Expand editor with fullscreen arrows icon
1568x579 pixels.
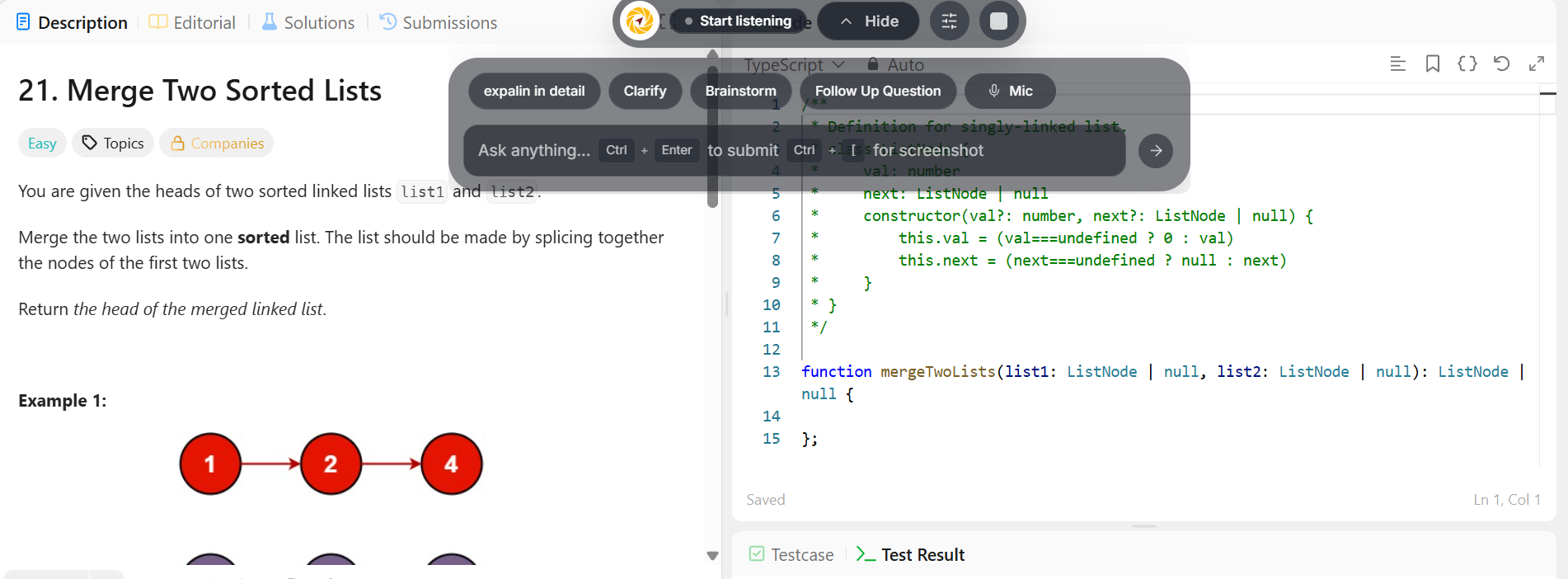pyautogui.click(x=1537, y=64)
